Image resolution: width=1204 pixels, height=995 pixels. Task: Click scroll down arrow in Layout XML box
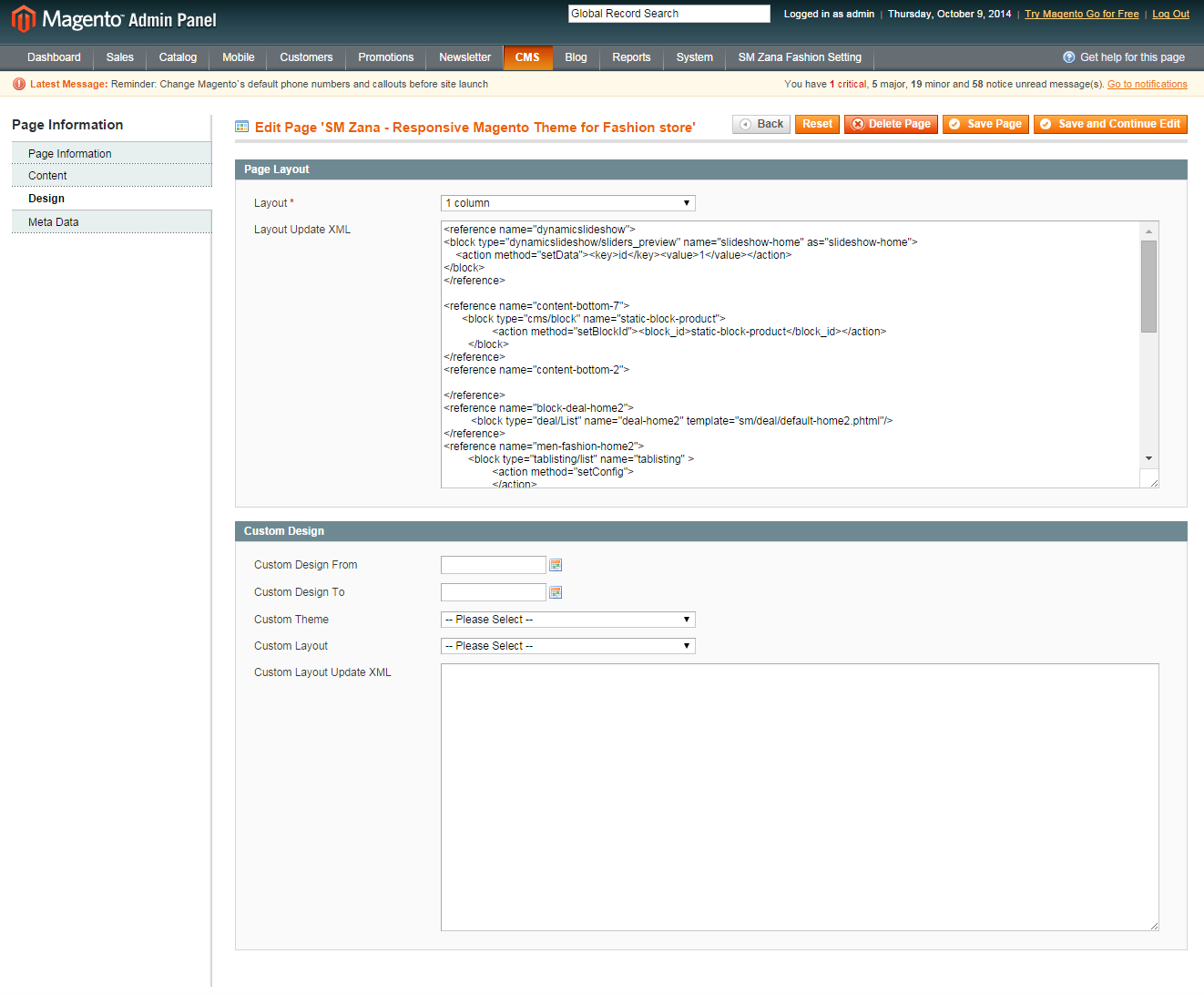click(1149, 458)
